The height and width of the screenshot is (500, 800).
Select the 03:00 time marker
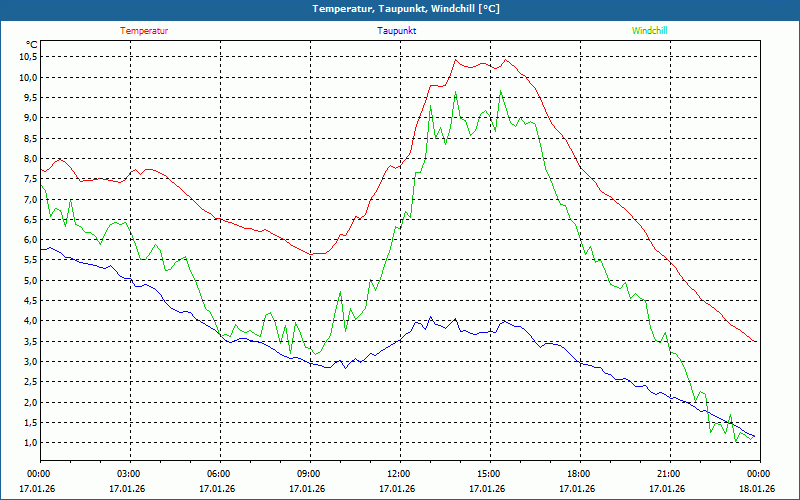pos(128,474)
